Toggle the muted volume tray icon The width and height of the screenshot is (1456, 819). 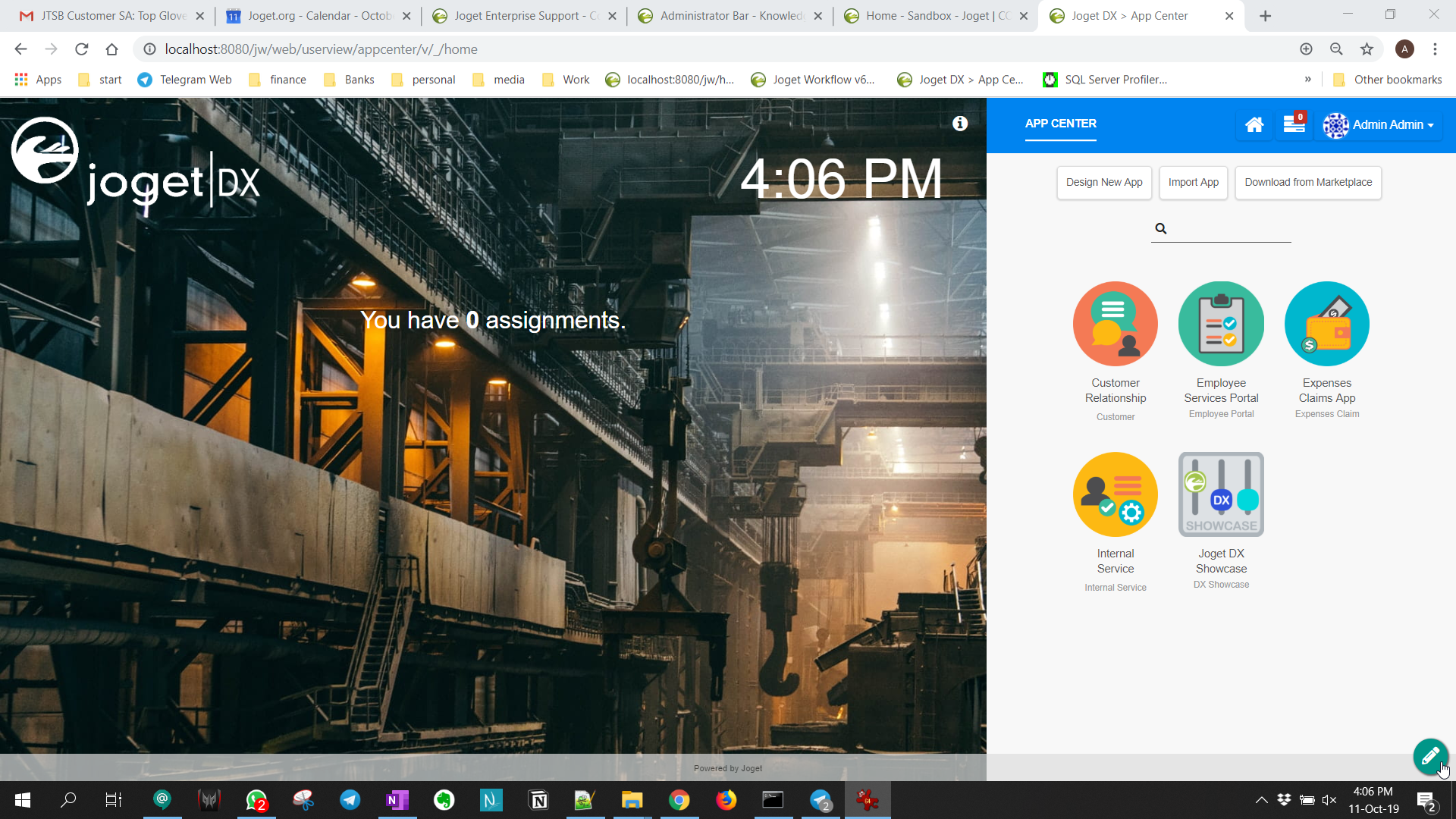(1329, 800)
